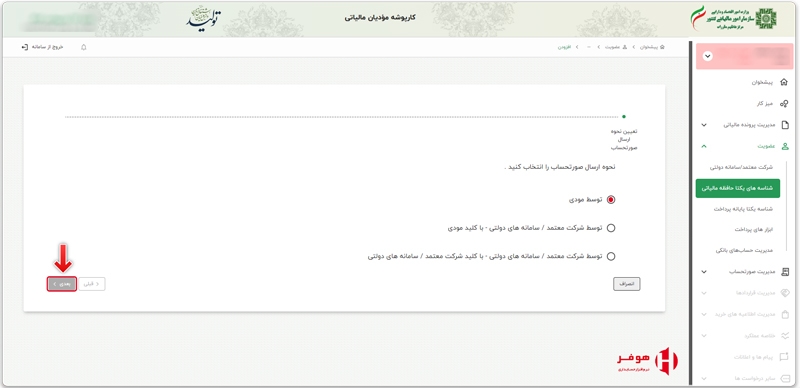Click the document icon of مدیریت پرونده مالیاتی
The height and width of the screenshot is (388, 800).
(x=785, y=125)
